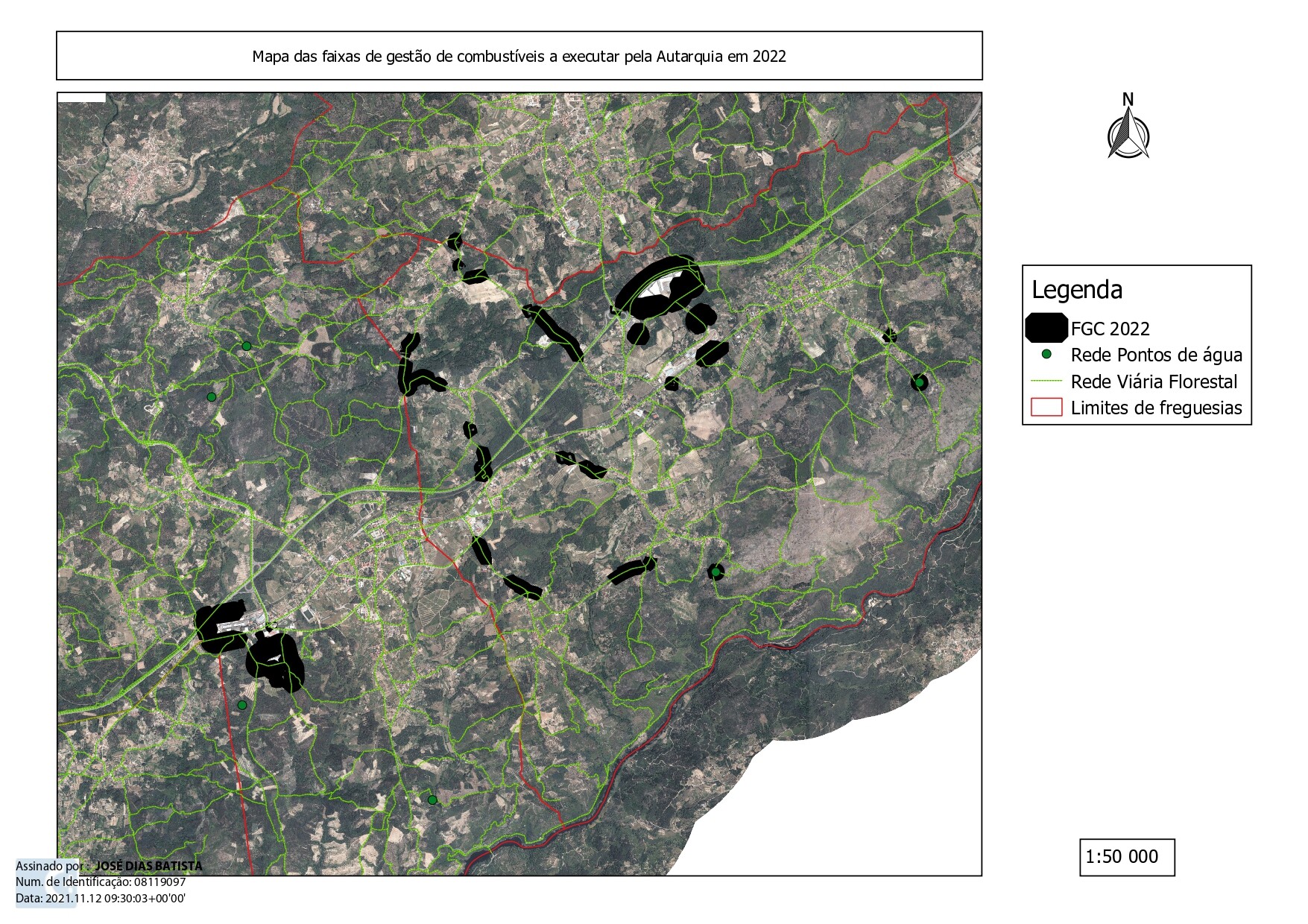
Task: Select the 'Rede Pontos de água' legend label
Action: click(1156, 355)
